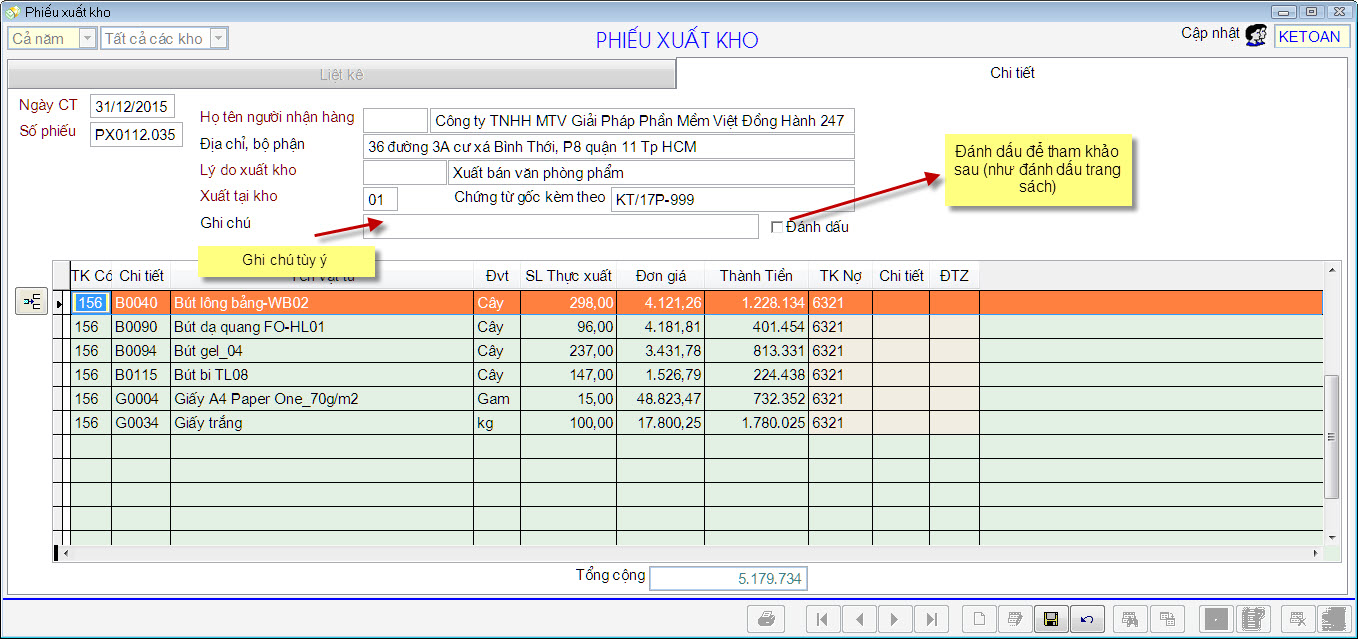Expand the Tất cả các kho dropdown
The width and height of the screenshot is (1358, 639).
(218, 39)
